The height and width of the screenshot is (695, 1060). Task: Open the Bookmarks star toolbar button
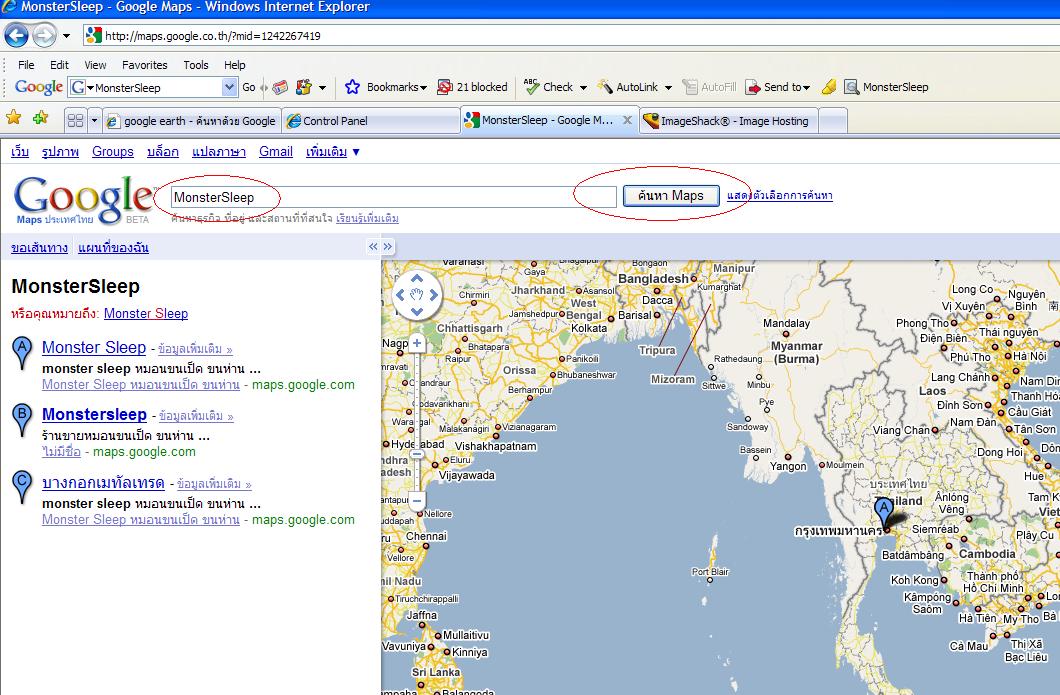[385, 87]
